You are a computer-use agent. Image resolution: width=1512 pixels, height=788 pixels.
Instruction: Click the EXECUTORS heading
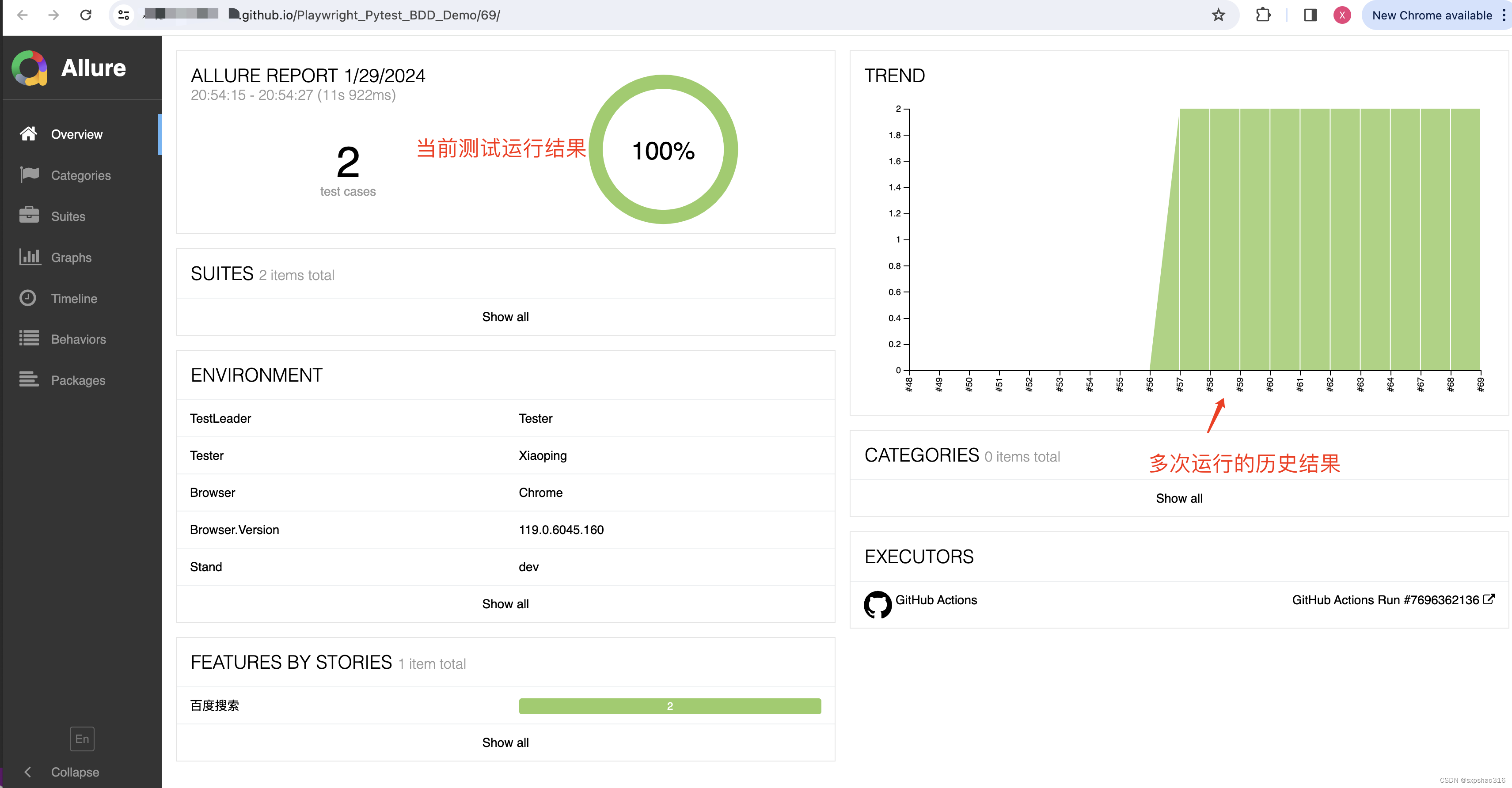tap(919, 556)
